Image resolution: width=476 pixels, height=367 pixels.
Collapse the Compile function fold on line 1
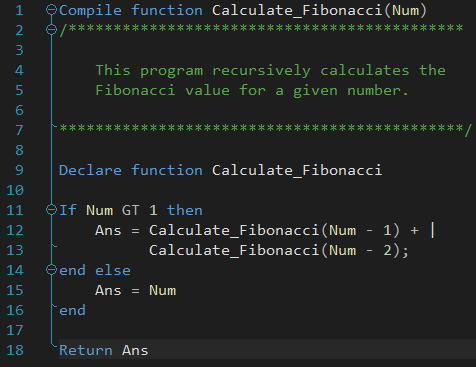pos(51,10)
